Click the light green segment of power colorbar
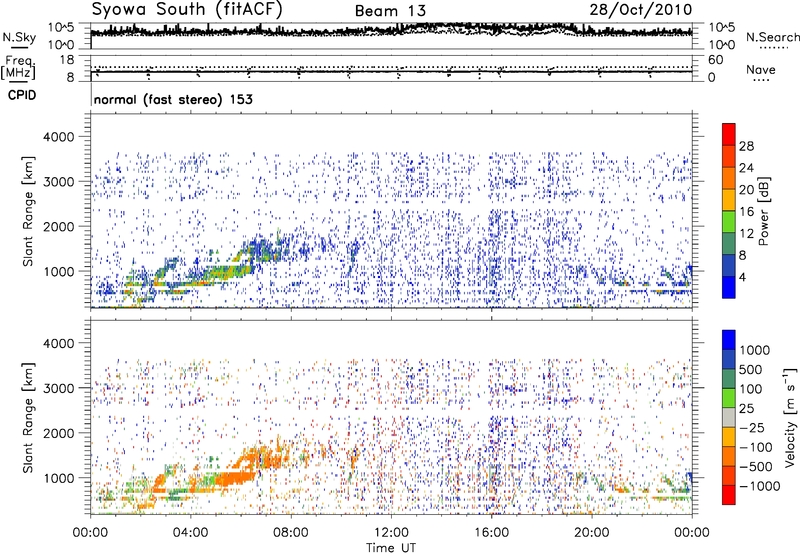Screen dimensions: 800x554 tap(729, 221)
